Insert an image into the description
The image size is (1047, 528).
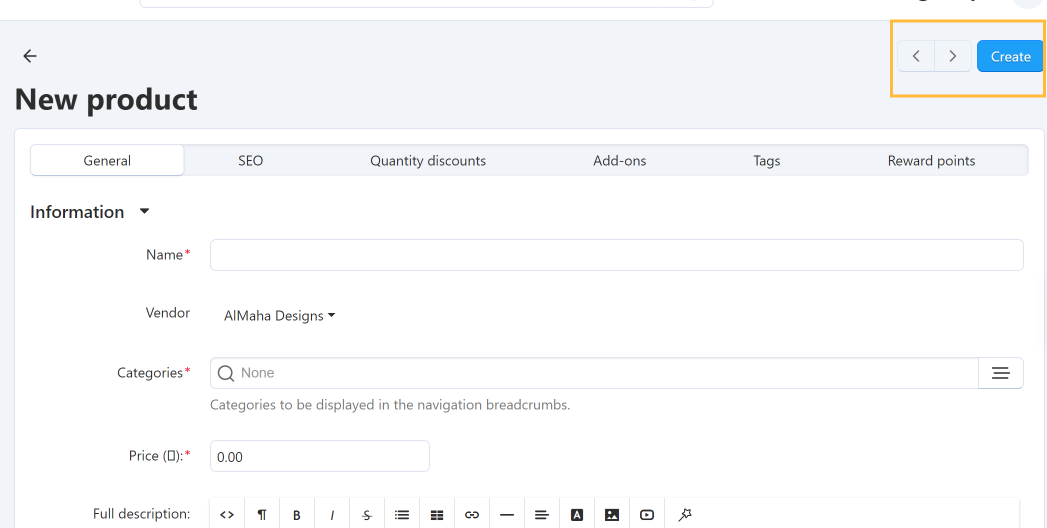point(612,515)
